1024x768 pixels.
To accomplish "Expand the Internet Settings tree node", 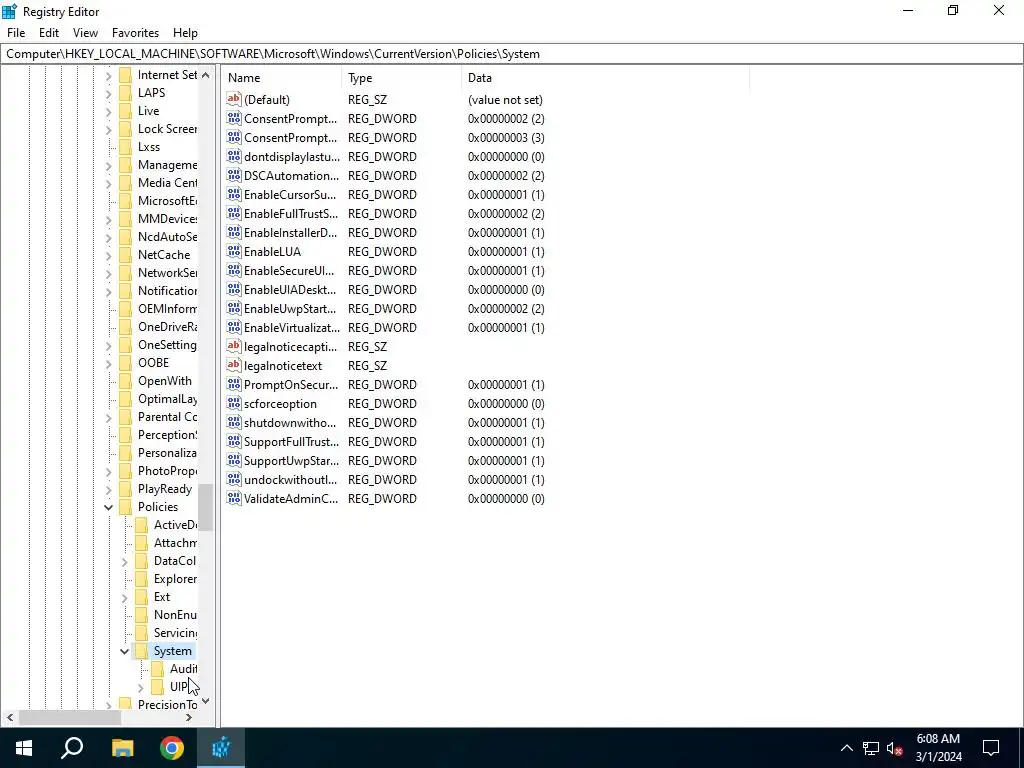I will [108, 75].
